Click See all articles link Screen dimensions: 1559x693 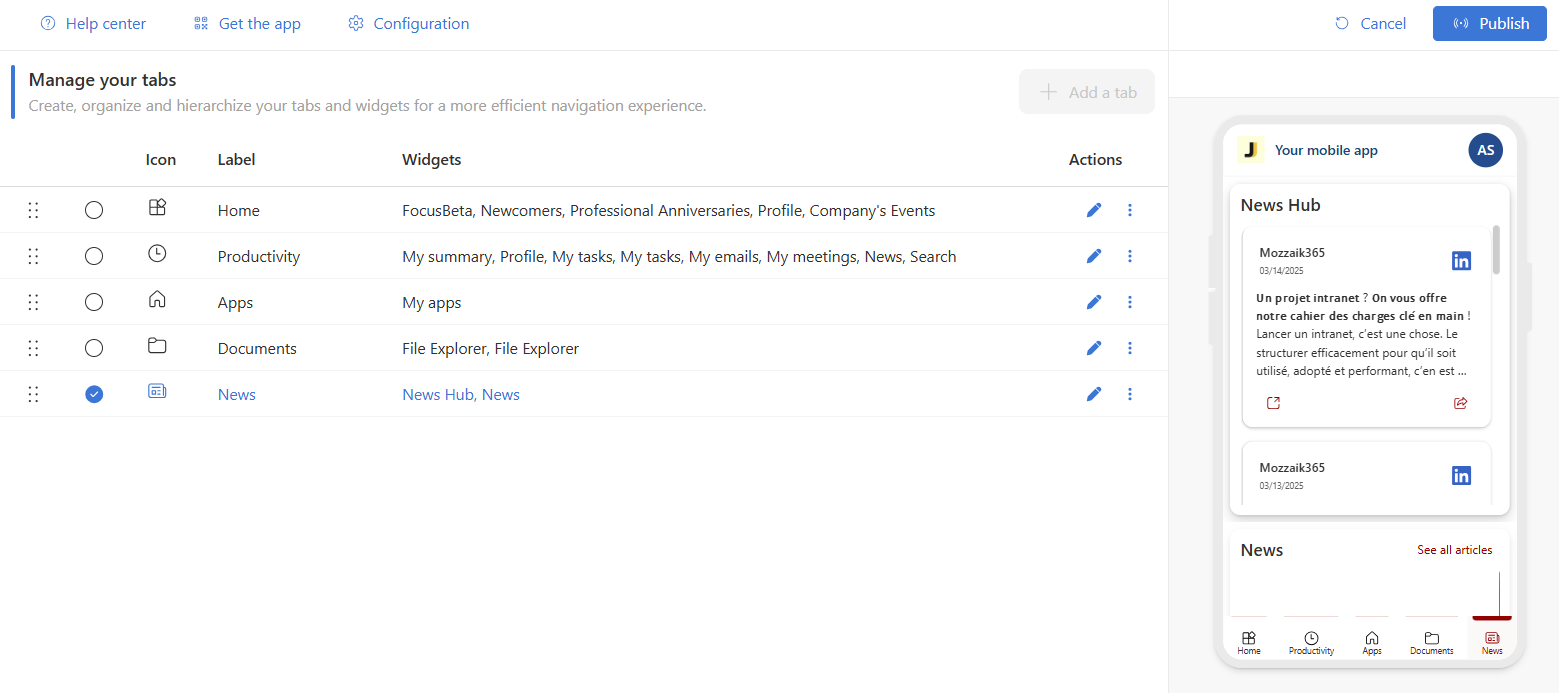point(1454,550)
